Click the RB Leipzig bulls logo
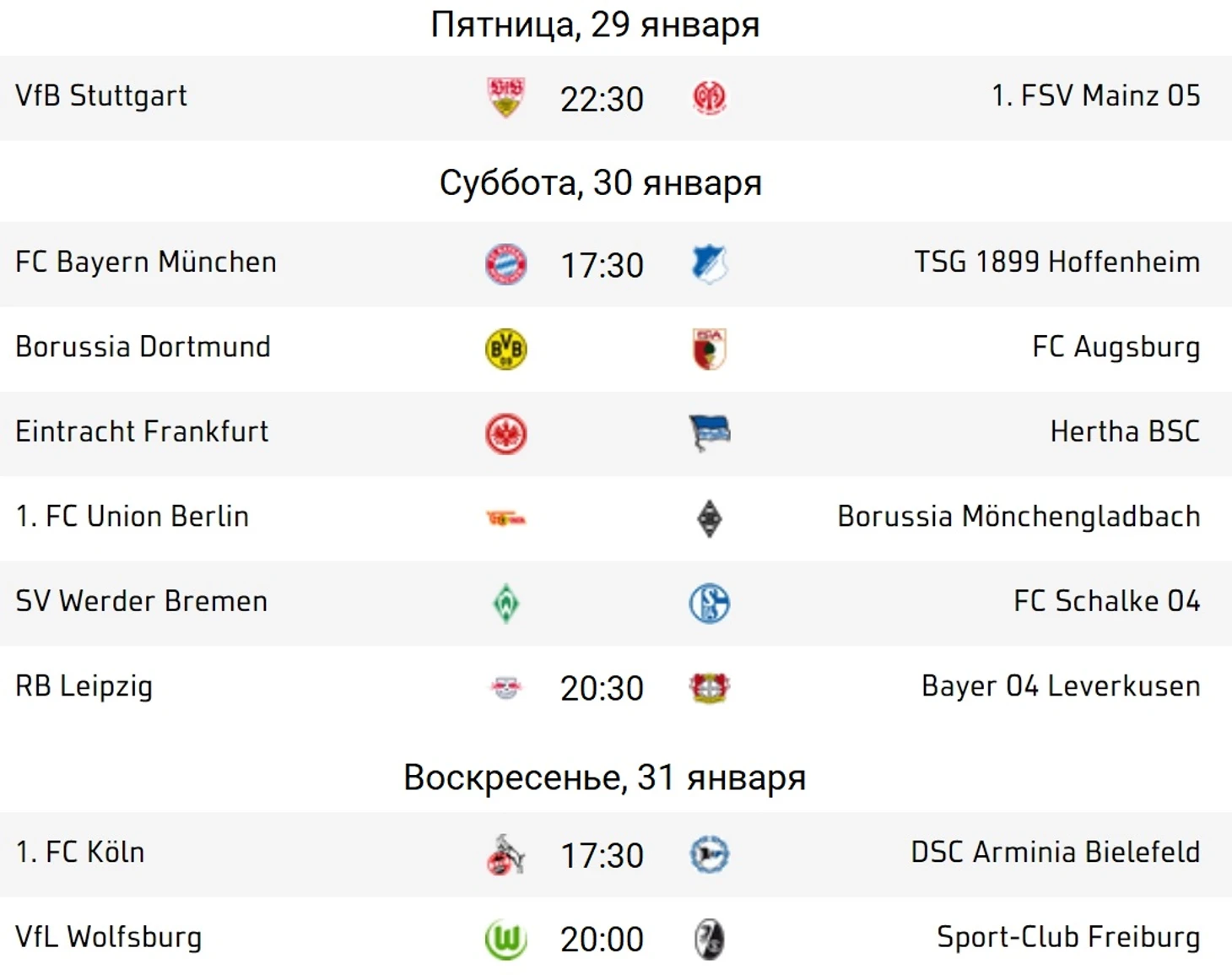Viewport: 1232px width, 975px height. coord(506,688)
